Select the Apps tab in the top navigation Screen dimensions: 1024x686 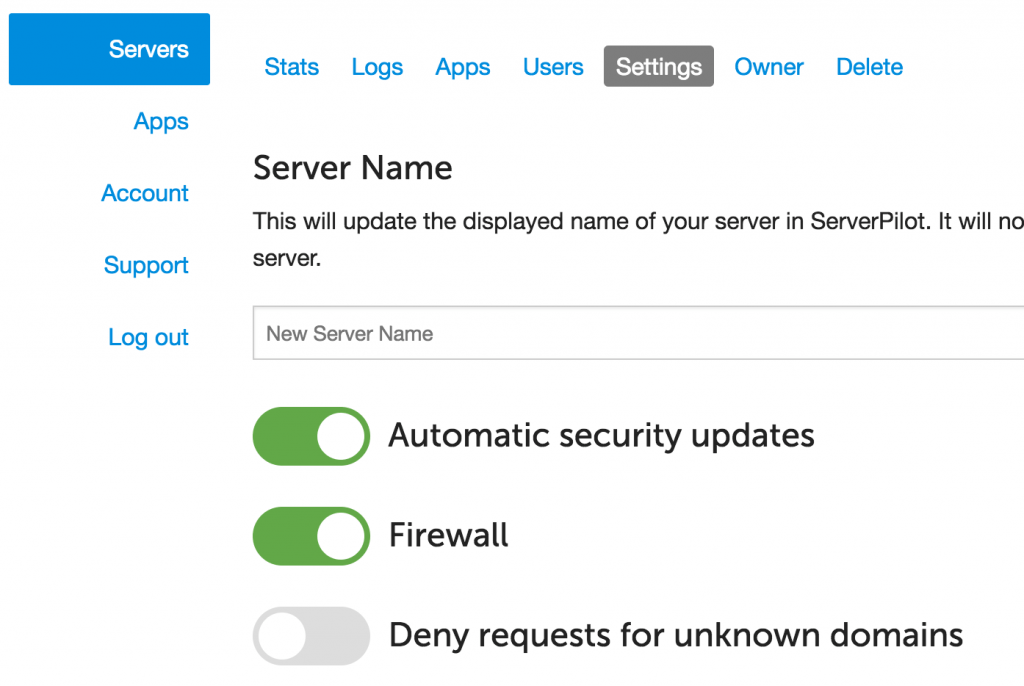pyautogui.click(x=462, y=66)
